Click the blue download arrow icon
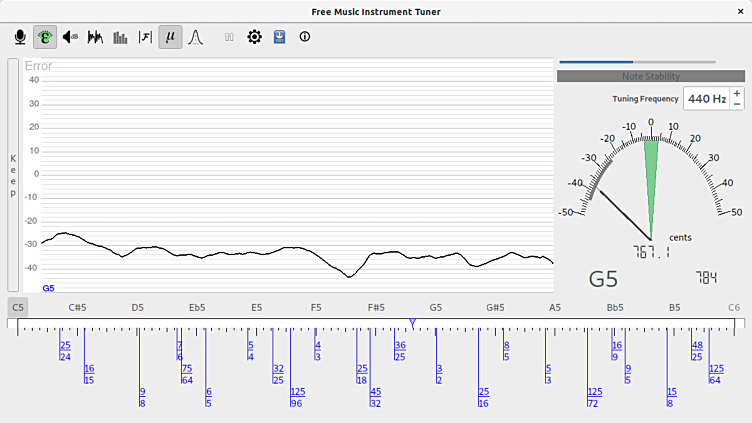This screenshot has height=423, width=752. coord(279,38)
